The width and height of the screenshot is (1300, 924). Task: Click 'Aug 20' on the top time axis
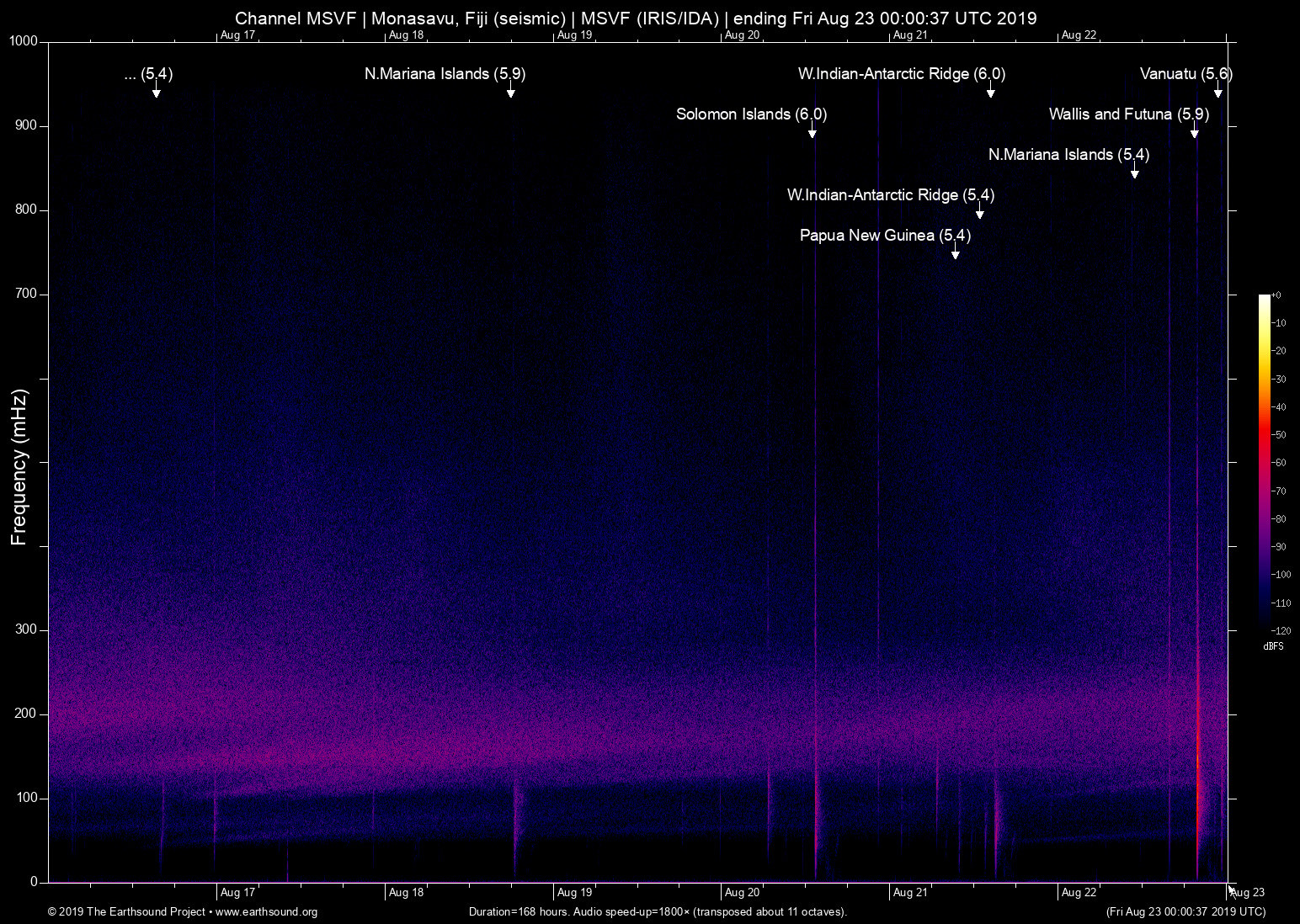[x=742, y=35]
